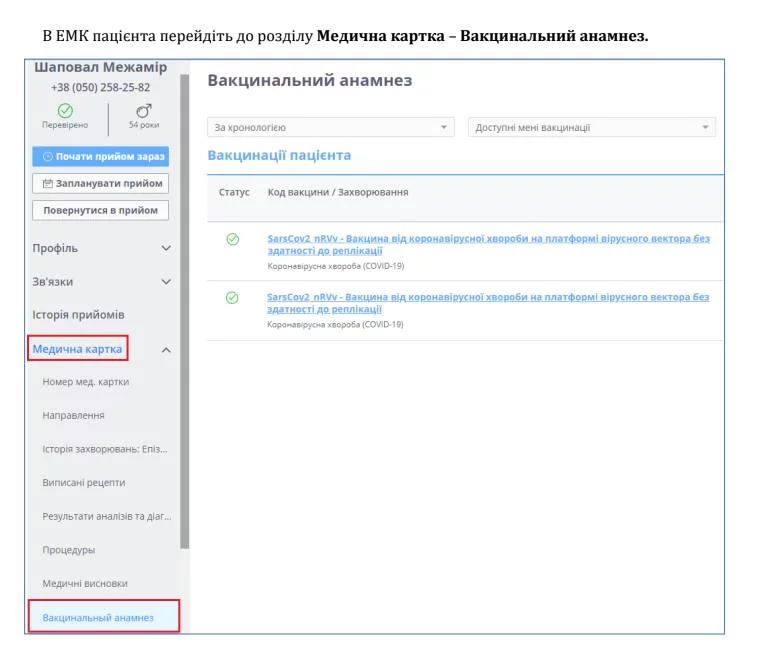Click status checkmark icon of second vaccination row

pyautogui.click(x=233, y=298)
